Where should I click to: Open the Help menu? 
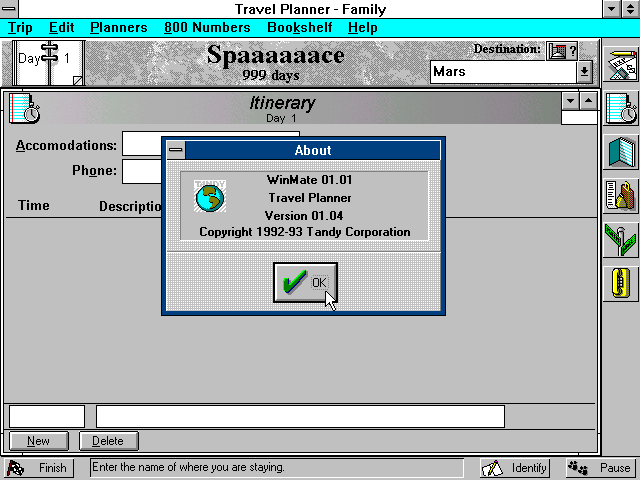click(x=362, y=27)
